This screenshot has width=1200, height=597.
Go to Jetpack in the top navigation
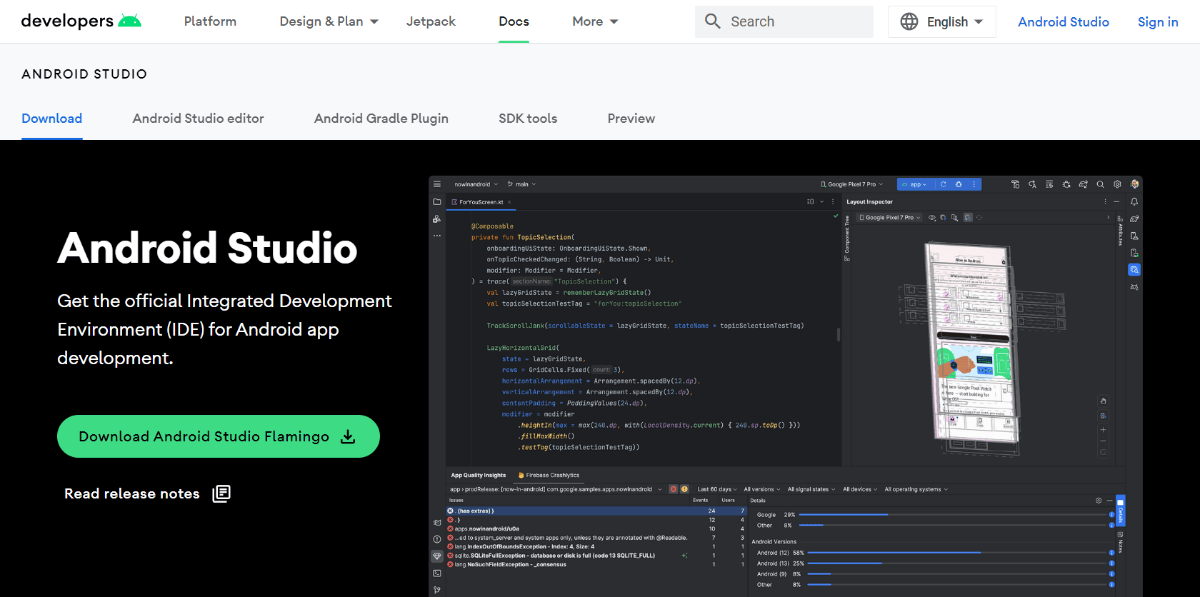pos(430,21)
